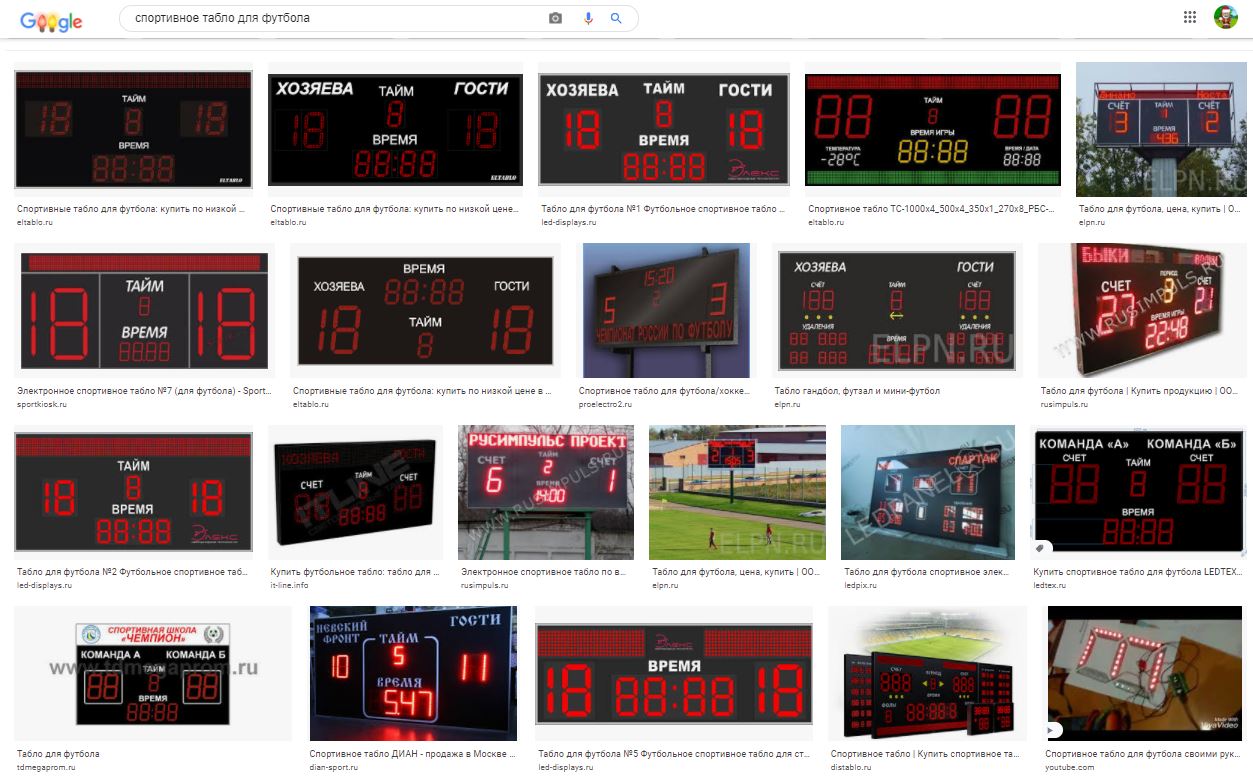Open the distablo.ru stadium scoreboards collage image
This screenshot has height=783, width=1253.
coord(928,673)
